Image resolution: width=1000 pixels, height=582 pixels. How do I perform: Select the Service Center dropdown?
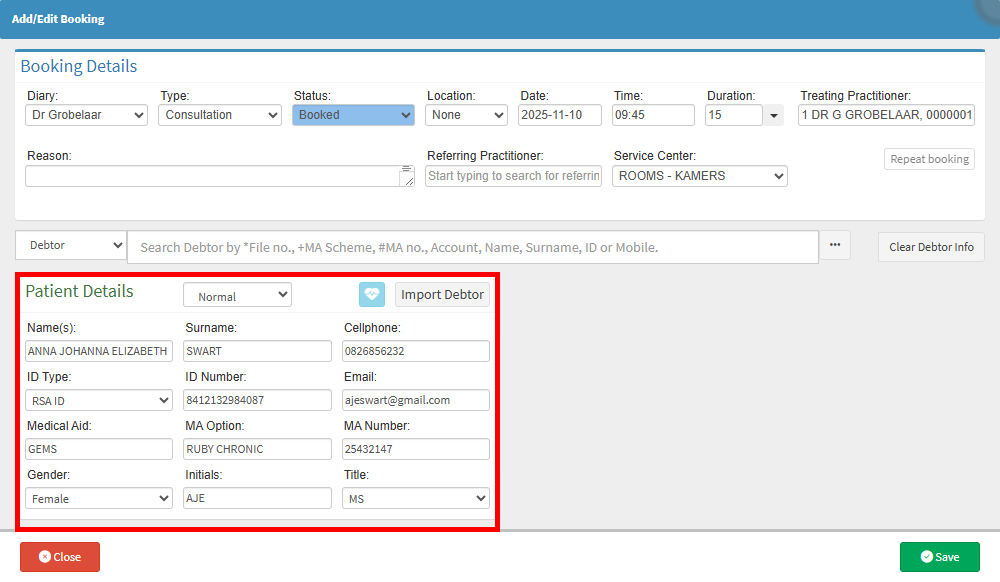click(x=700, y=176)
